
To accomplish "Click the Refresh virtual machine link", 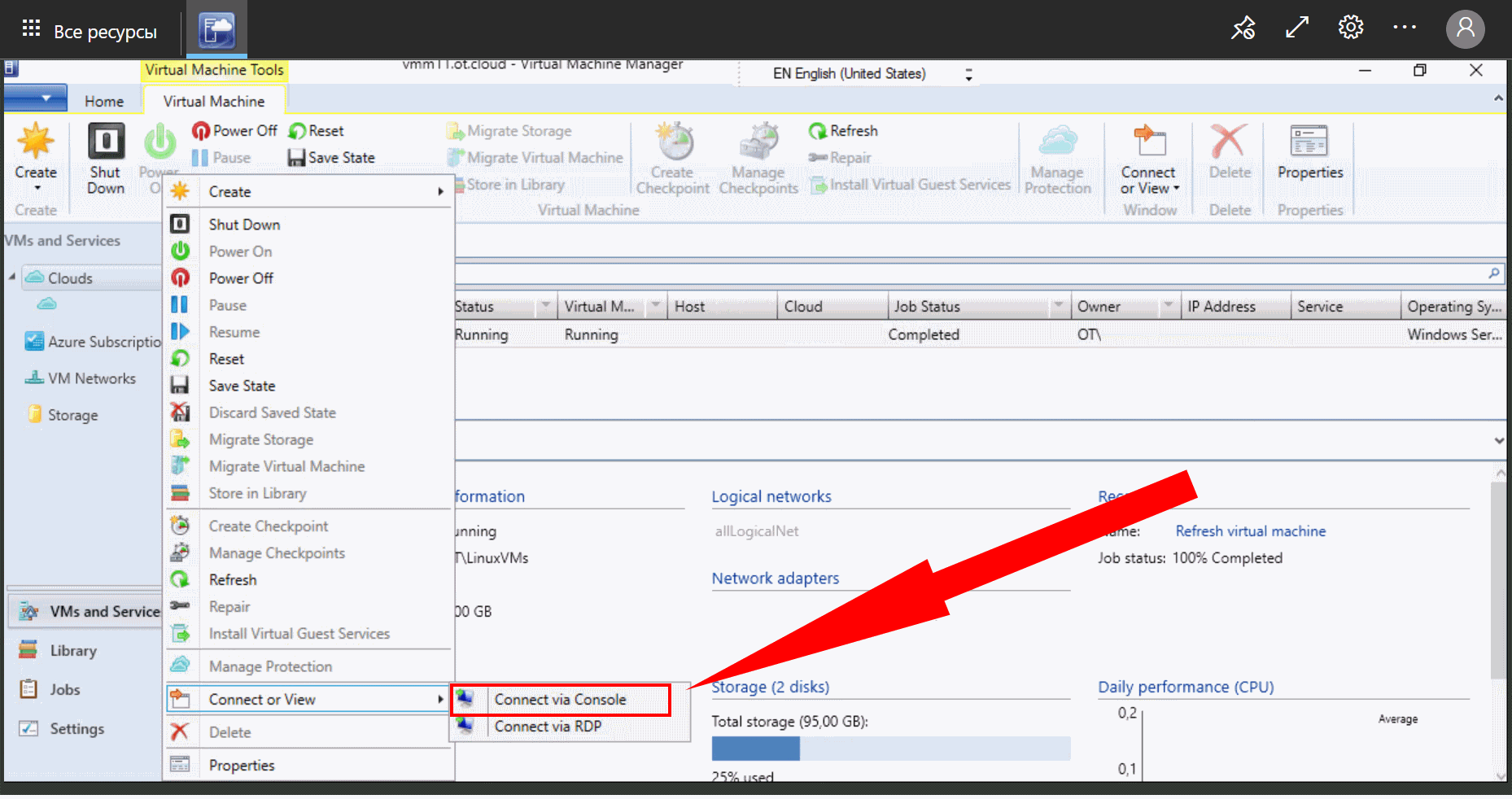I will 1250,531.
